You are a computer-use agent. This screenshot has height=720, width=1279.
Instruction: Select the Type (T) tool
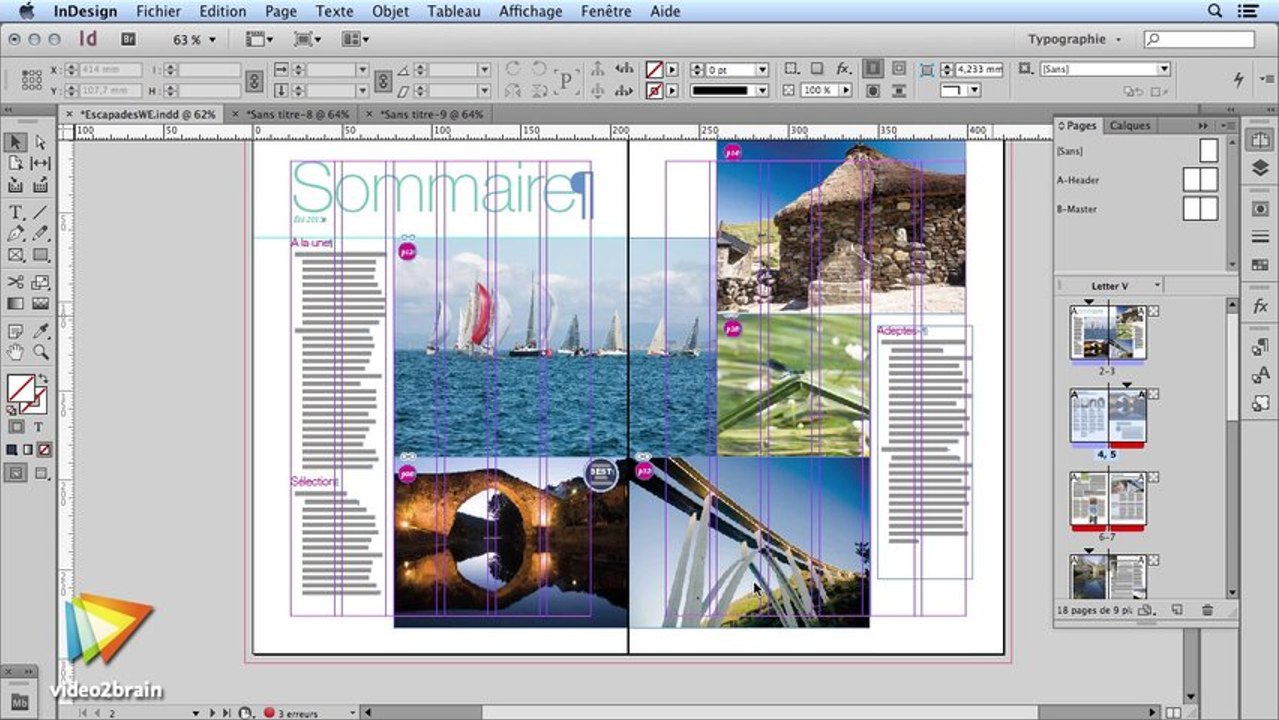pos(16,213)
